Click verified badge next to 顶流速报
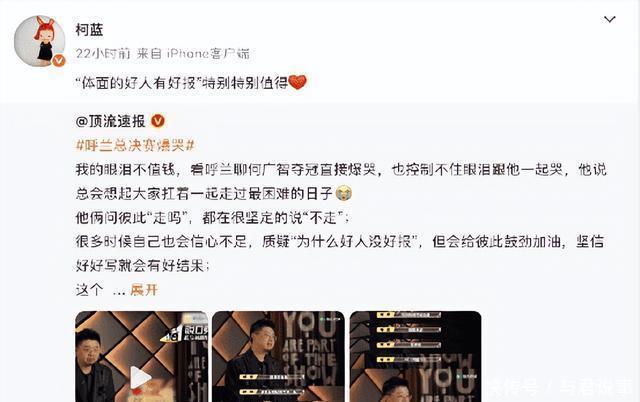Viewport: 640px width, 402px height. pos(158,121)
